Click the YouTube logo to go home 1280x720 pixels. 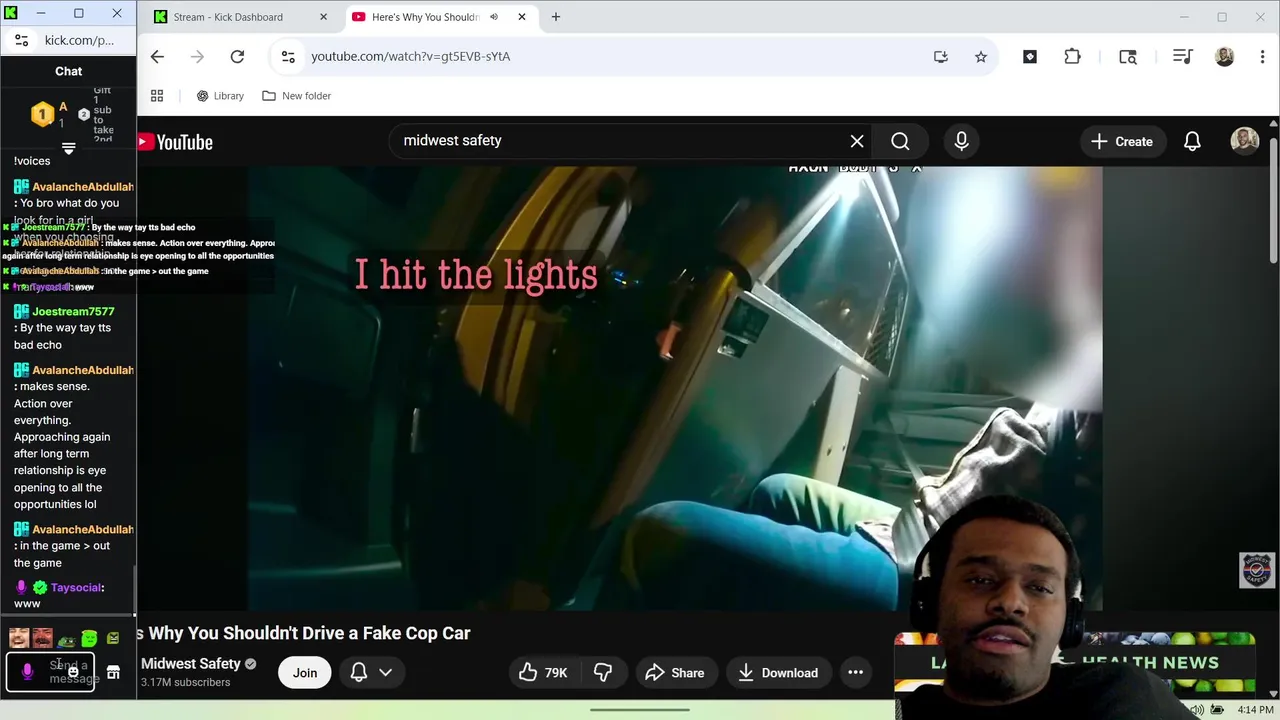click(x=175, y=142)
